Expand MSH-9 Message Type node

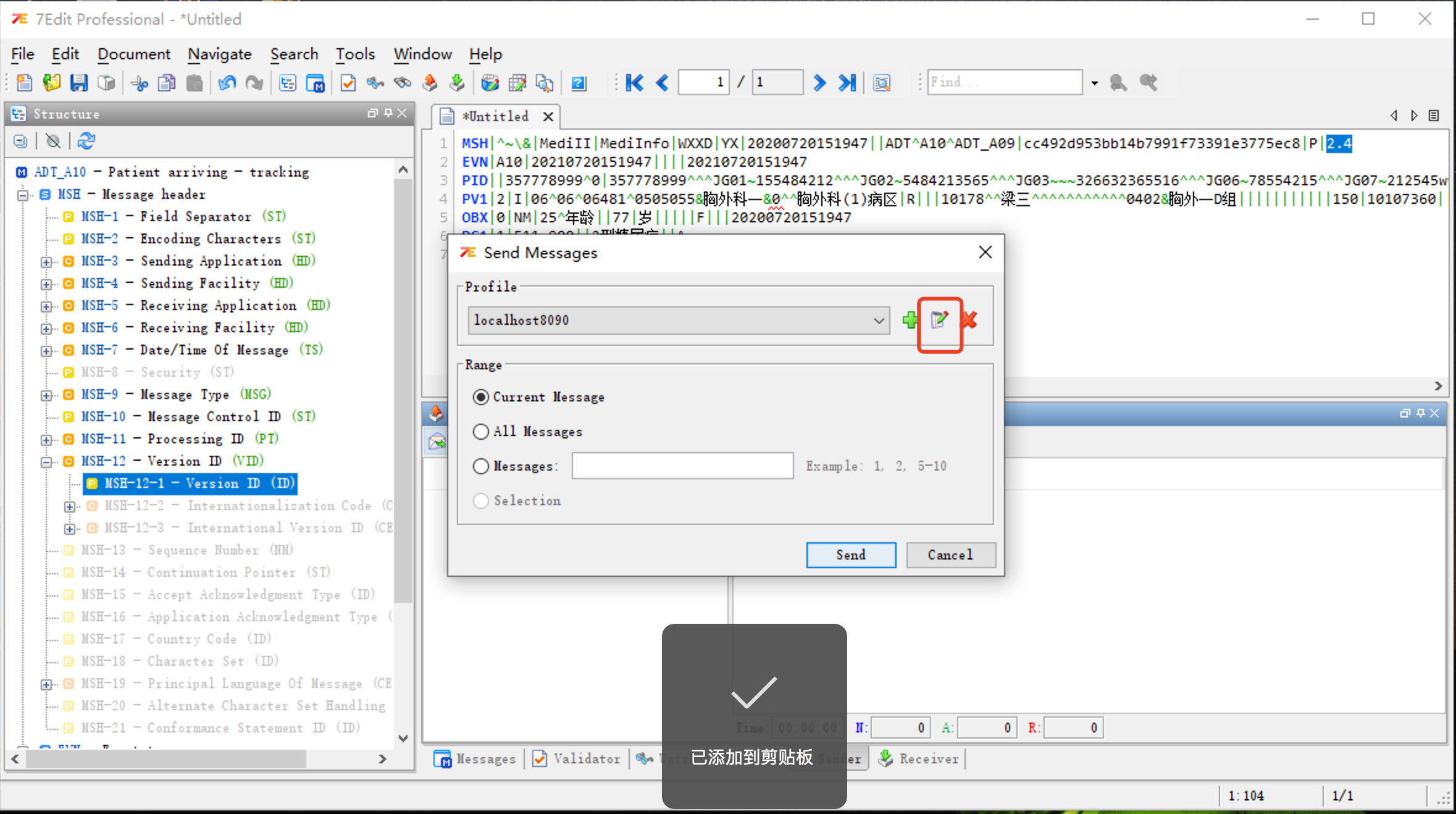[x=46, y=395]
